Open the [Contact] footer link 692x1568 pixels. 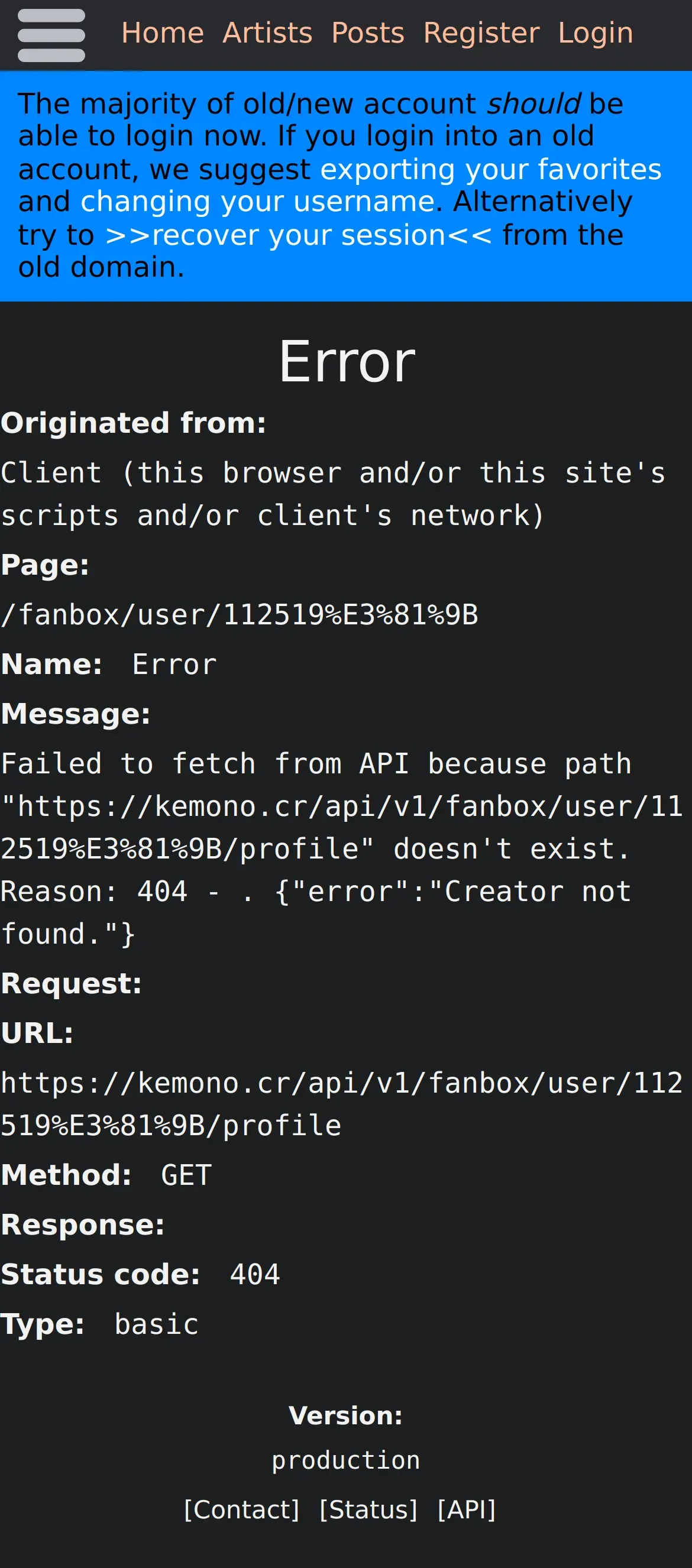point(242,1509)
